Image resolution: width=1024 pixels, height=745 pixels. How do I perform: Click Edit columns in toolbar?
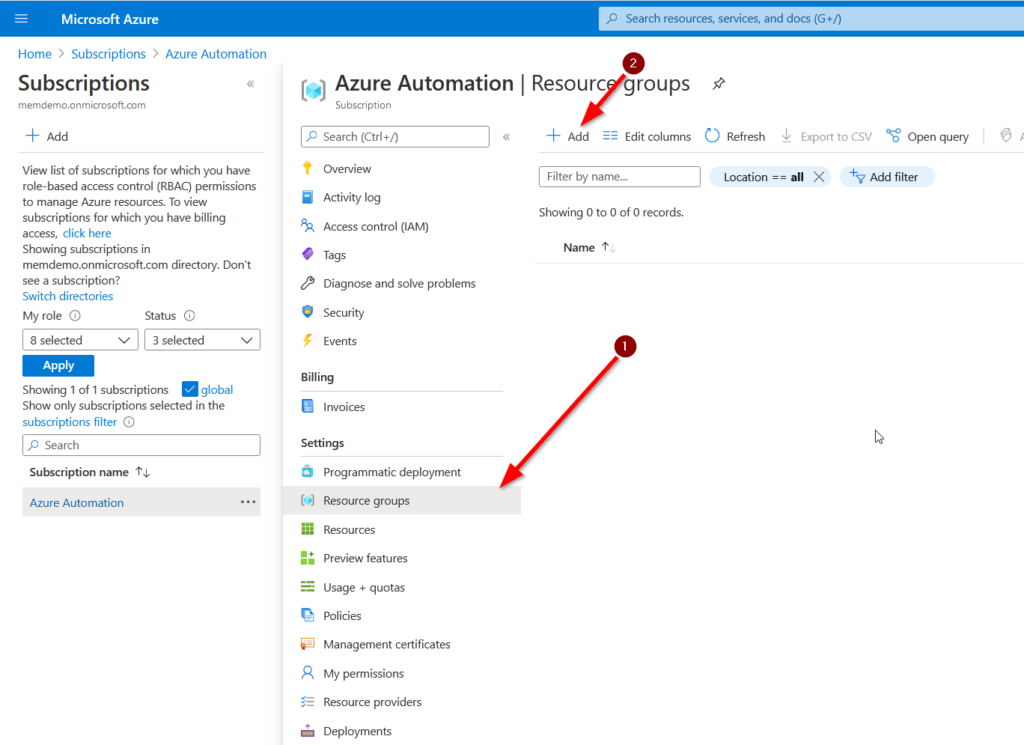tap(647, 136)
